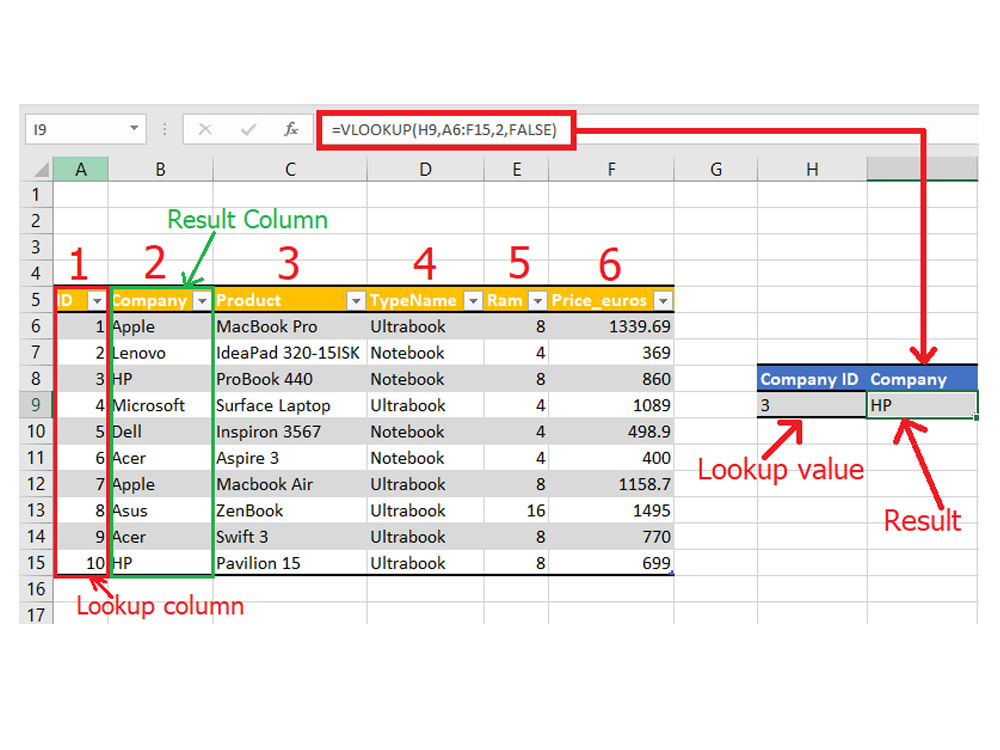This screenshot has width=1000, height=750.
Task: Click the formula bar showing the VLOOKUP formula
Action: (x=450, y=129)
